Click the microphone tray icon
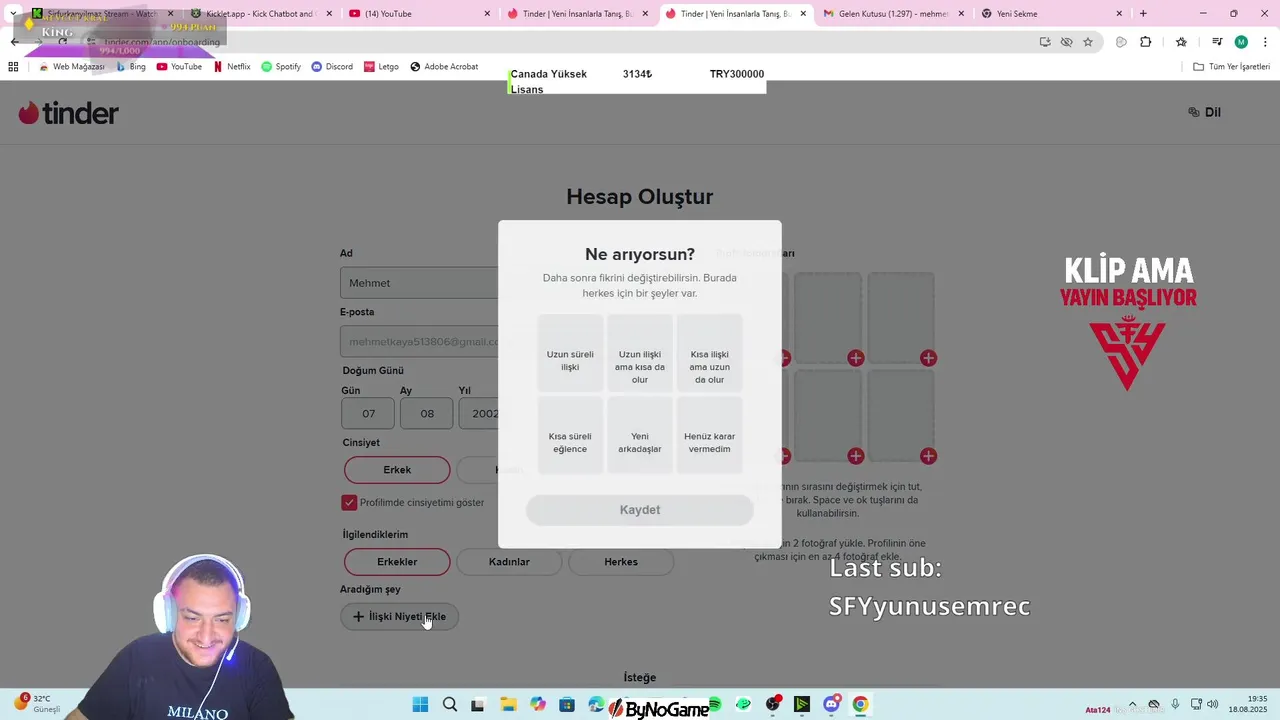The height and width of the screenshot is (720, 1280). point(1175,705)
